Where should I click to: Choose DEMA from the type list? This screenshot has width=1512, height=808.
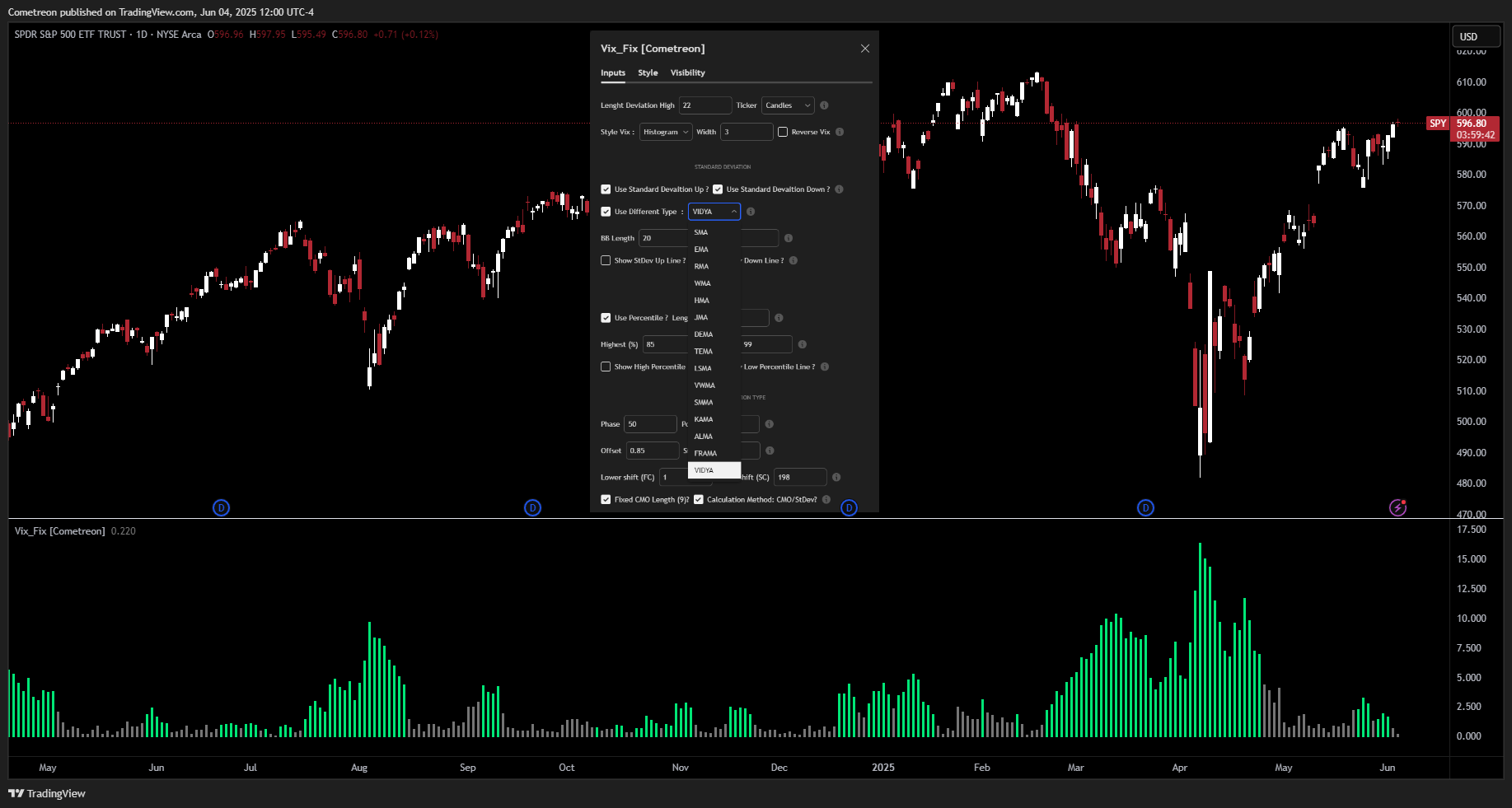coord(714,334)
